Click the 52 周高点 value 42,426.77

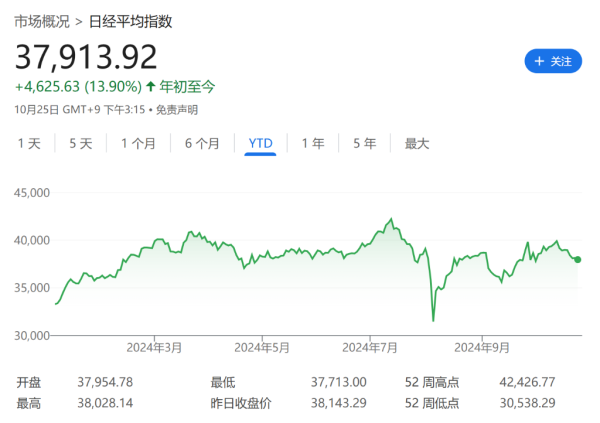pos(527,382)
